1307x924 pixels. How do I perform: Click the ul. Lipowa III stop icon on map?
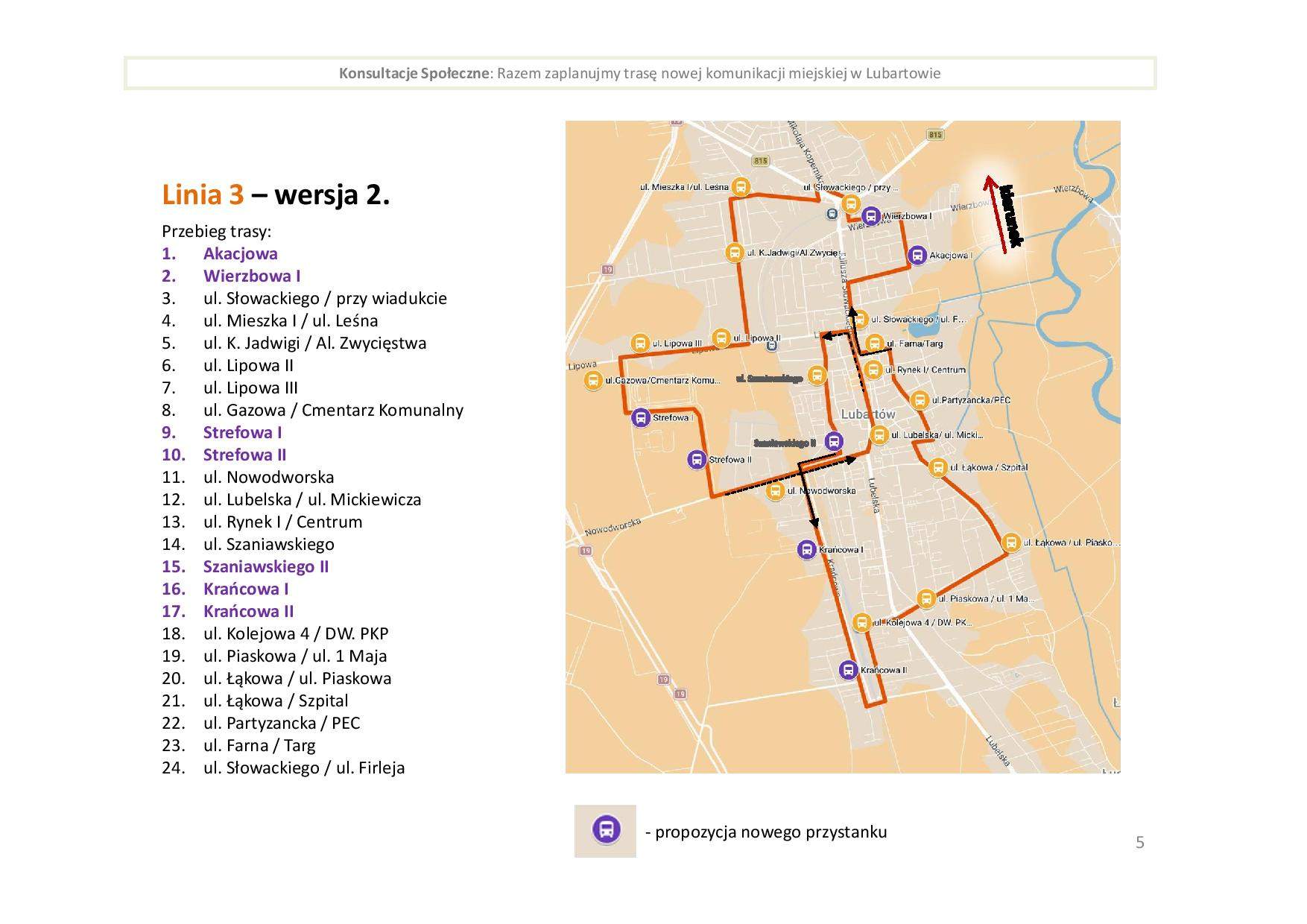pos(639,343)
